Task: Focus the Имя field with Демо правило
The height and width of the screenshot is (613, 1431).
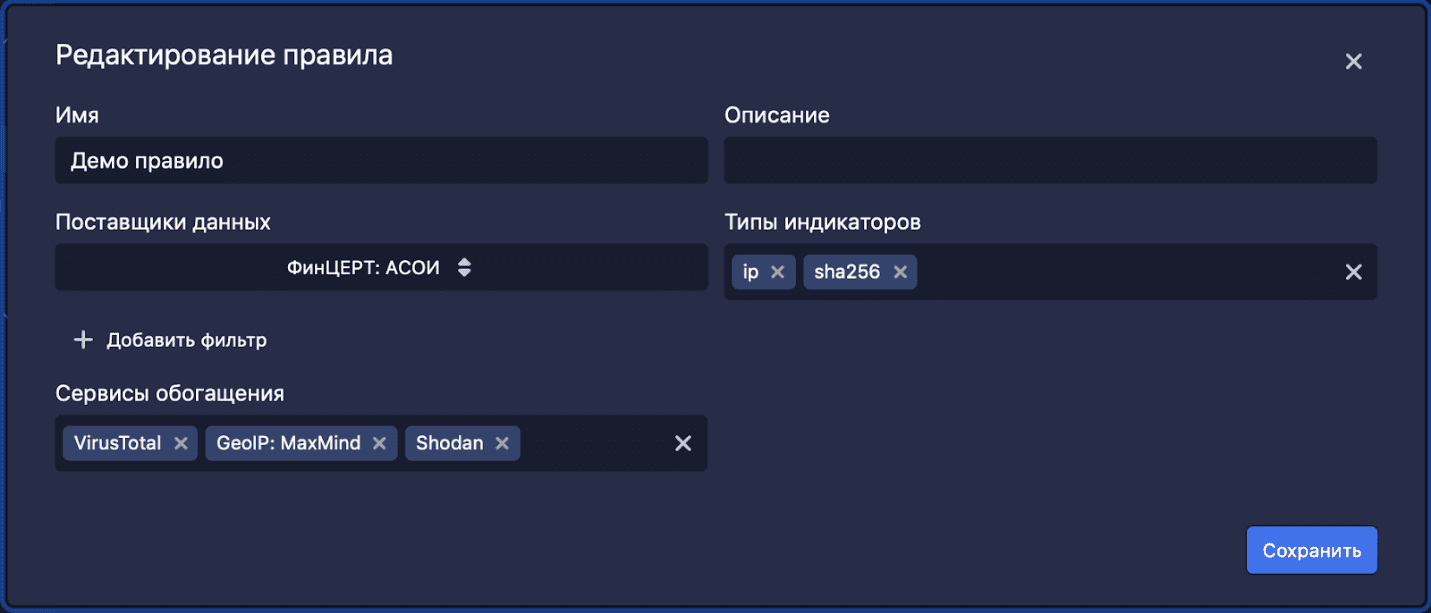Action: click(380, 160)
